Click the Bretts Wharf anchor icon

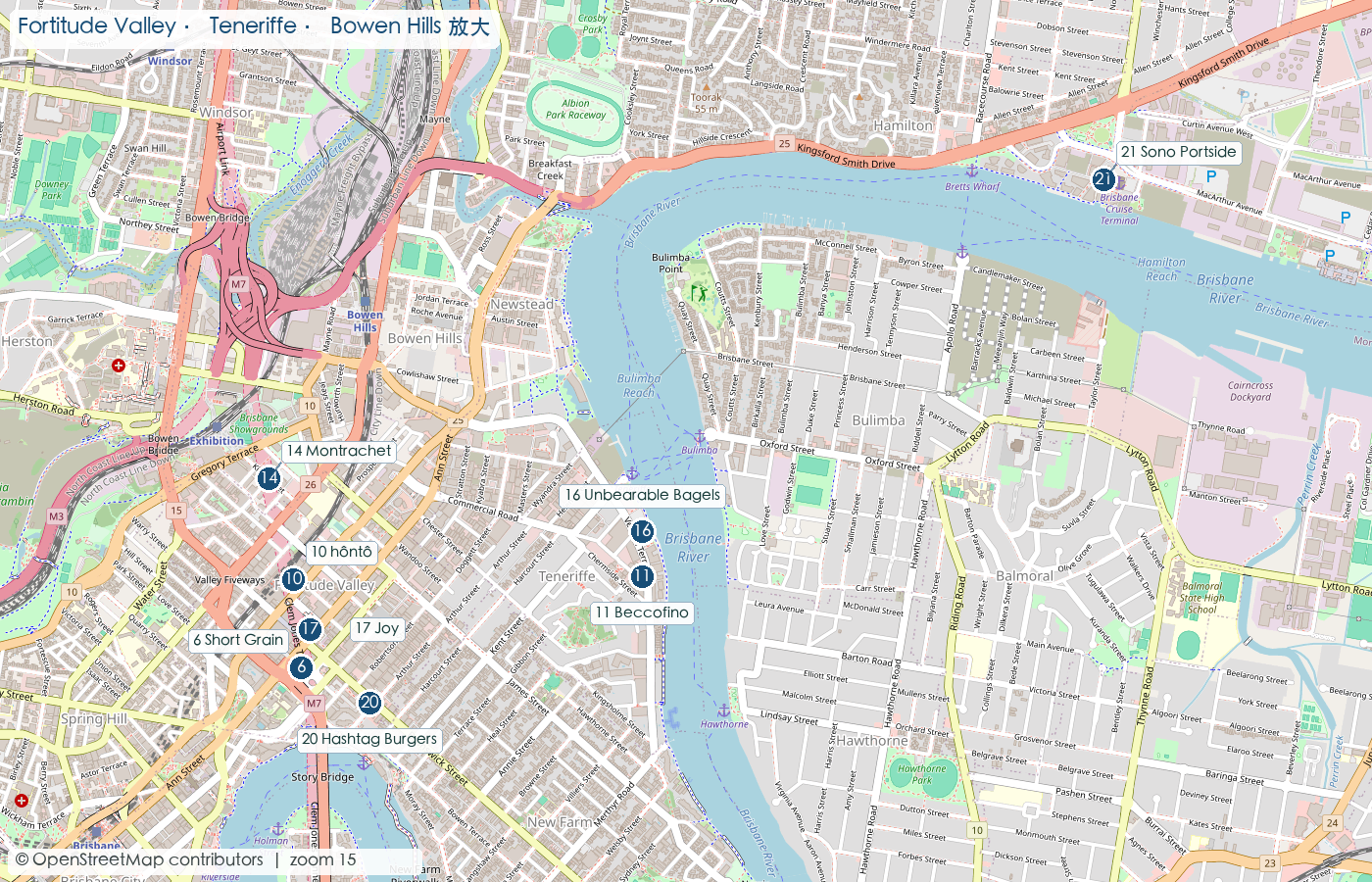tap(972, 171)
